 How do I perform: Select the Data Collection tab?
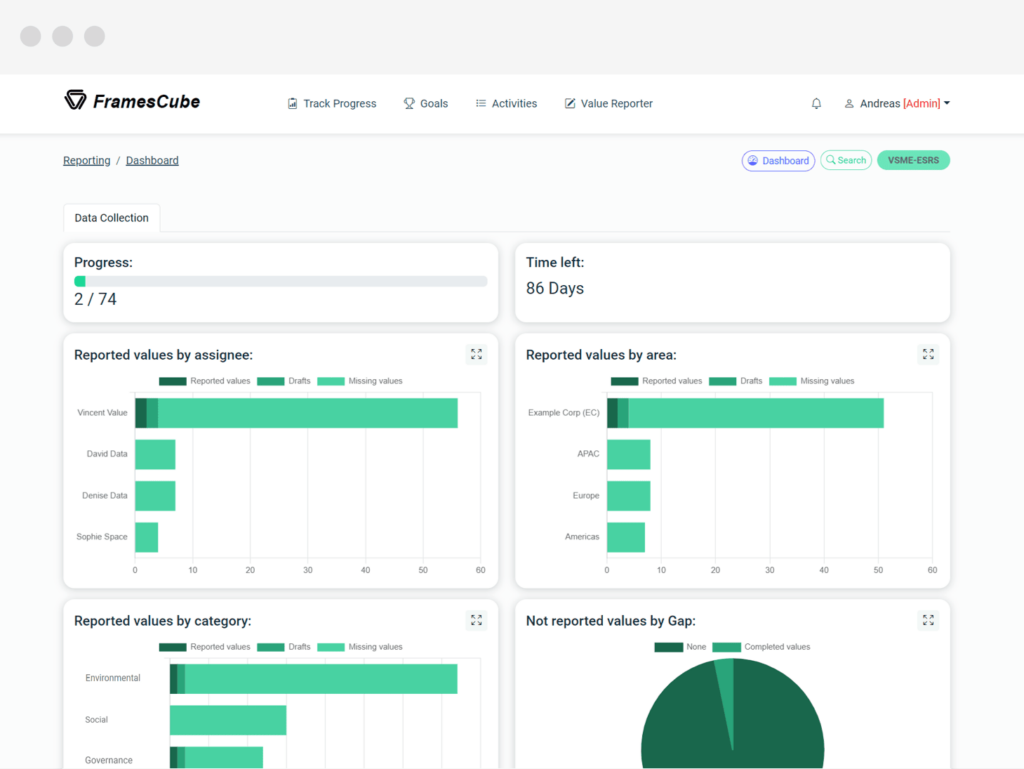point(112,218)
